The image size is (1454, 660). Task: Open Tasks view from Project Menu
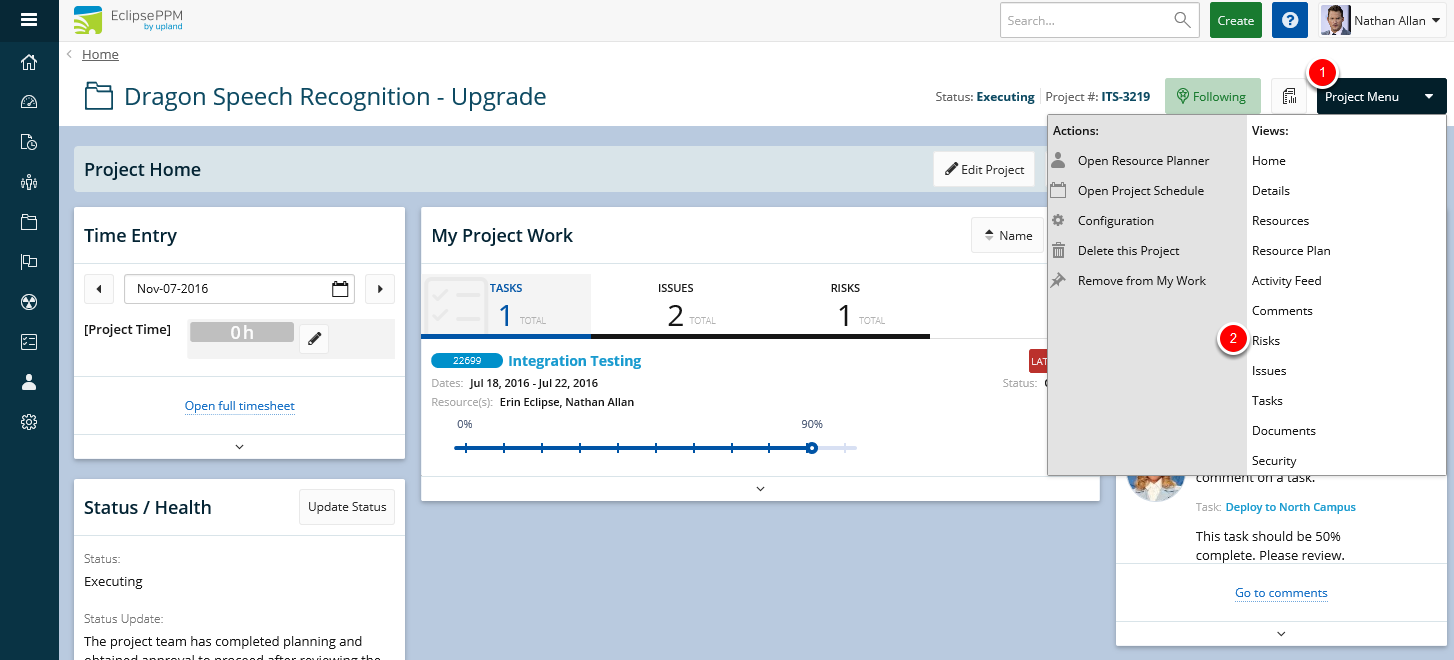(1267, 401)
